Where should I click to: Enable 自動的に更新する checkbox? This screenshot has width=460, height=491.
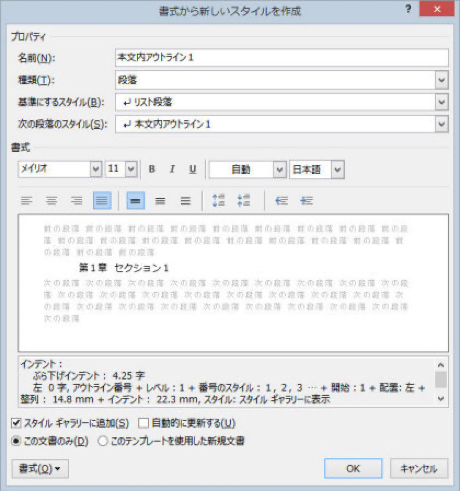[x=143, y=423]
